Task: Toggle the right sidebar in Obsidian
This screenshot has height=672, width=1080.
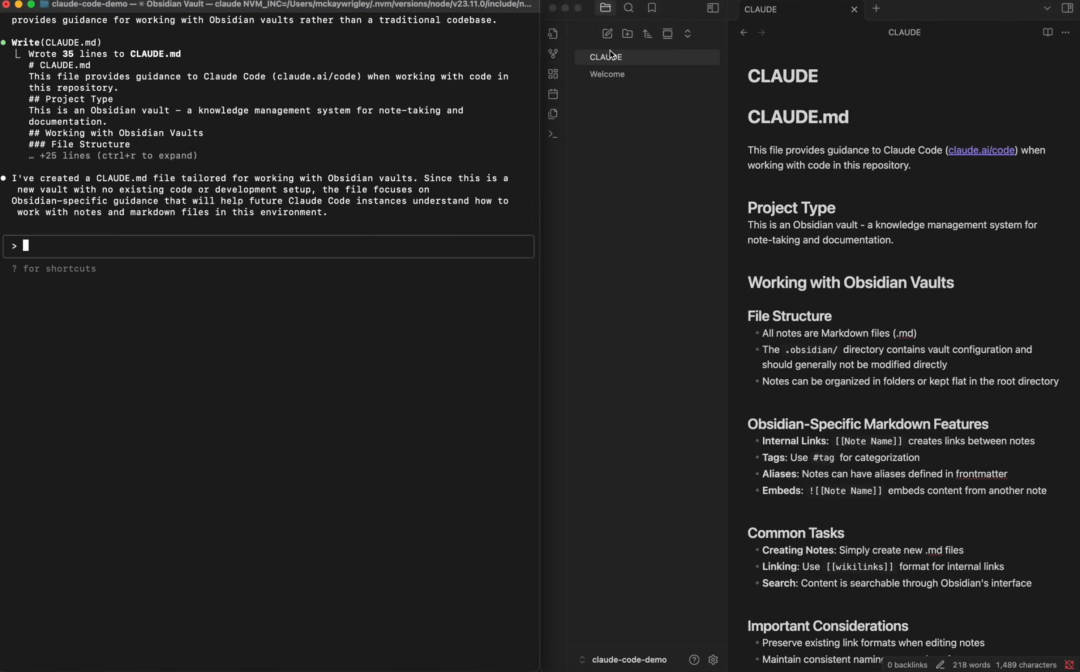Action: pyautogui.click(x=1068, y=8)
